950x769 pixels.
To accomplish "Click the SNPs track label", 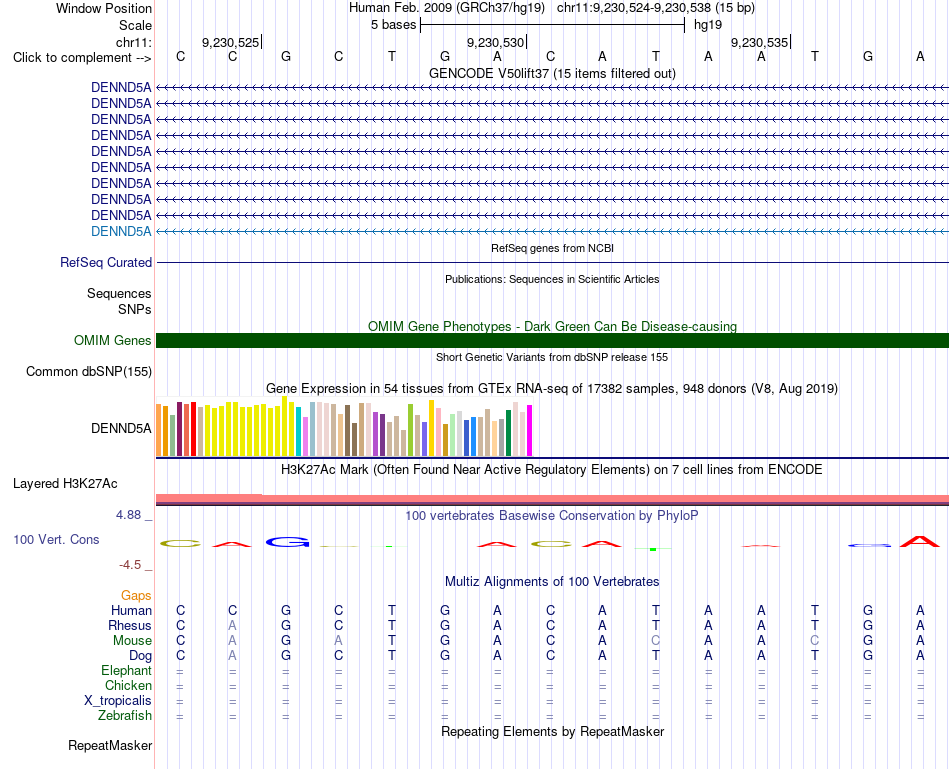I will [135, 309].
